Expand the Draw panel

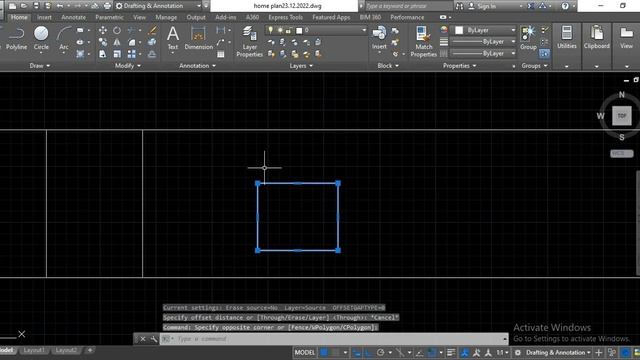point(40,66)
